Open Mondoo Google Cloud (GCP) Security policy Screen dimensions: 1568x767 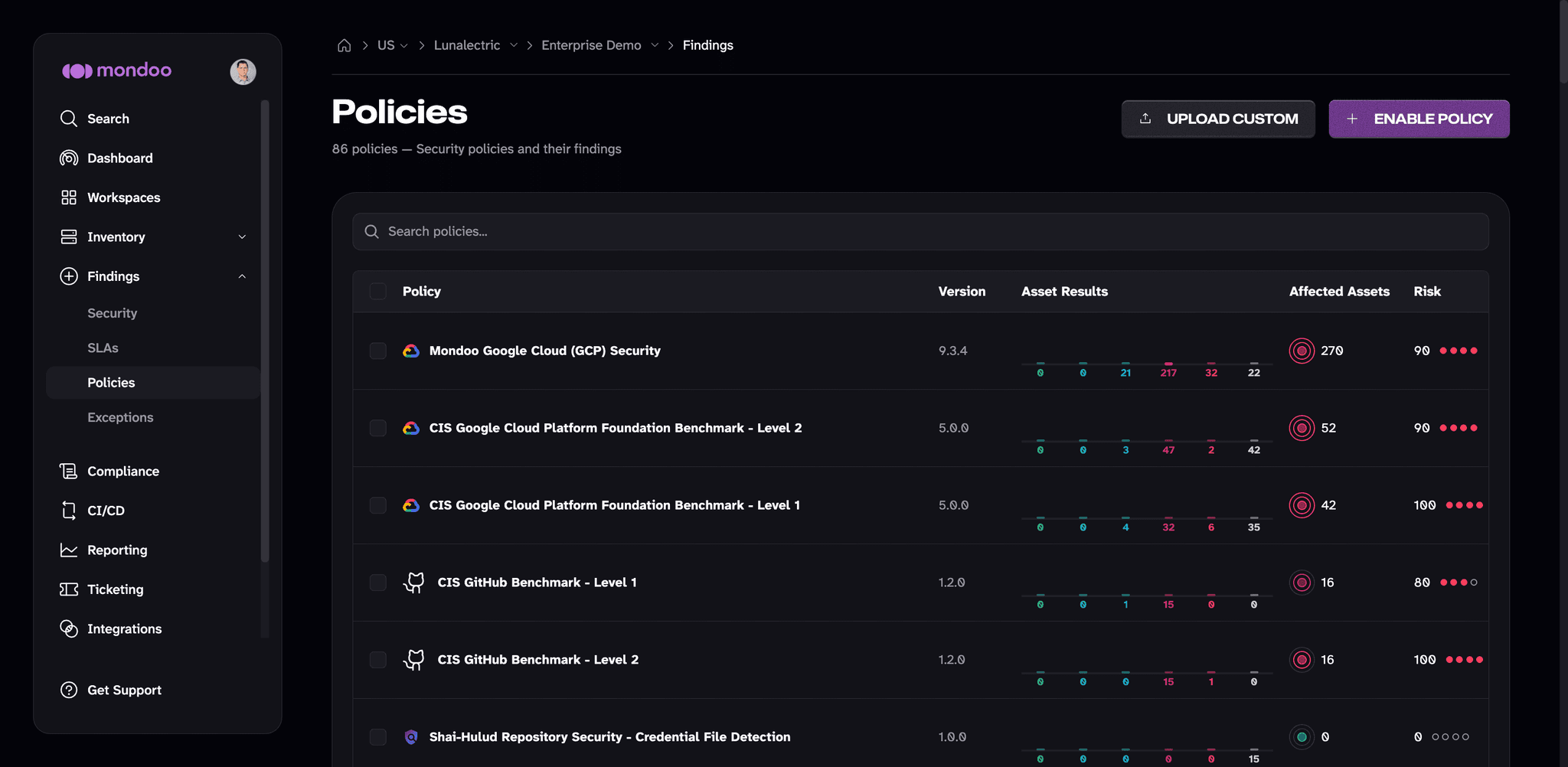pyautogui.click(x=544, y=351)
